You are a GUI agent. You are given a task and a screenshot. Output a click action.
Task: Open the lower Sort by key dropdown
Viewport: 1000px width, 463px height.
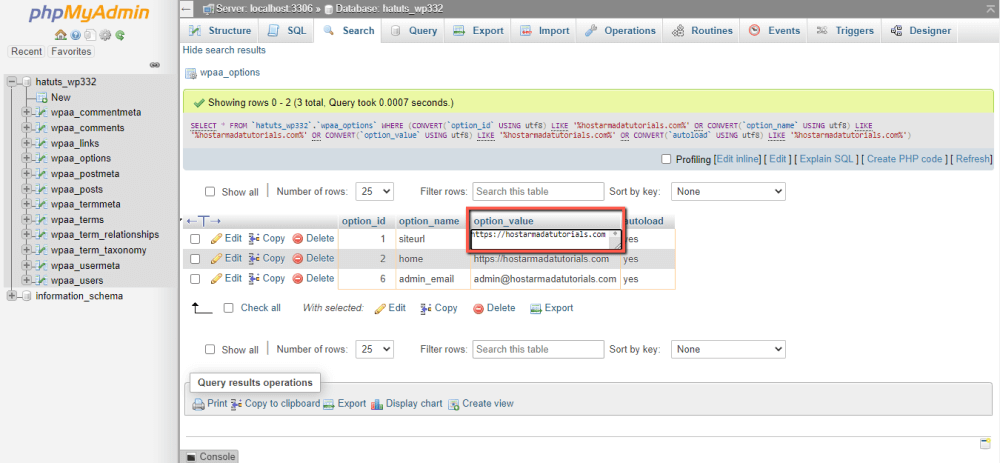coord(728,349)
